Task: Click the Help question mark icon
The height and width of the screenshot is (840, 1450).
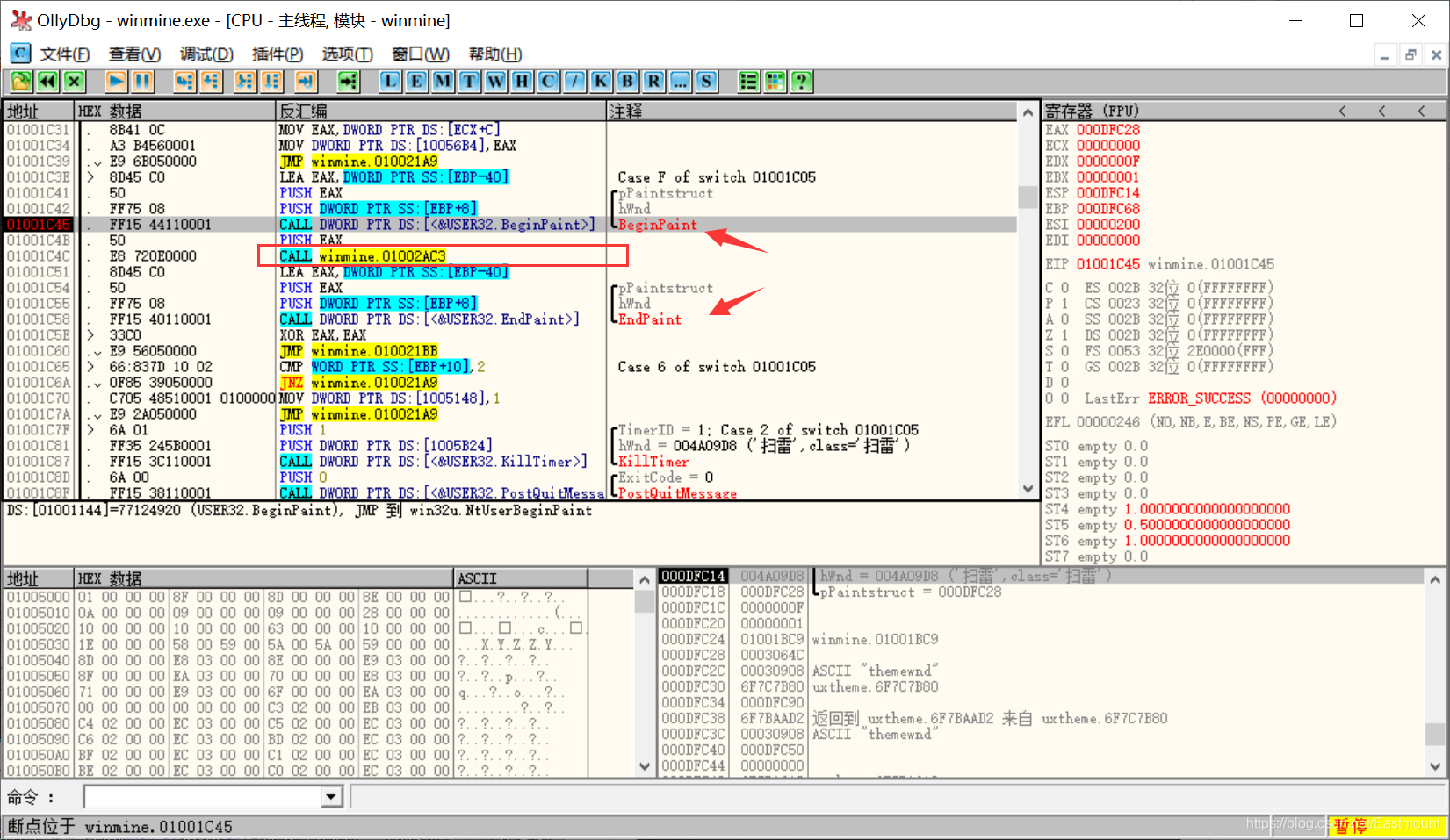Action: pos(801,82)
